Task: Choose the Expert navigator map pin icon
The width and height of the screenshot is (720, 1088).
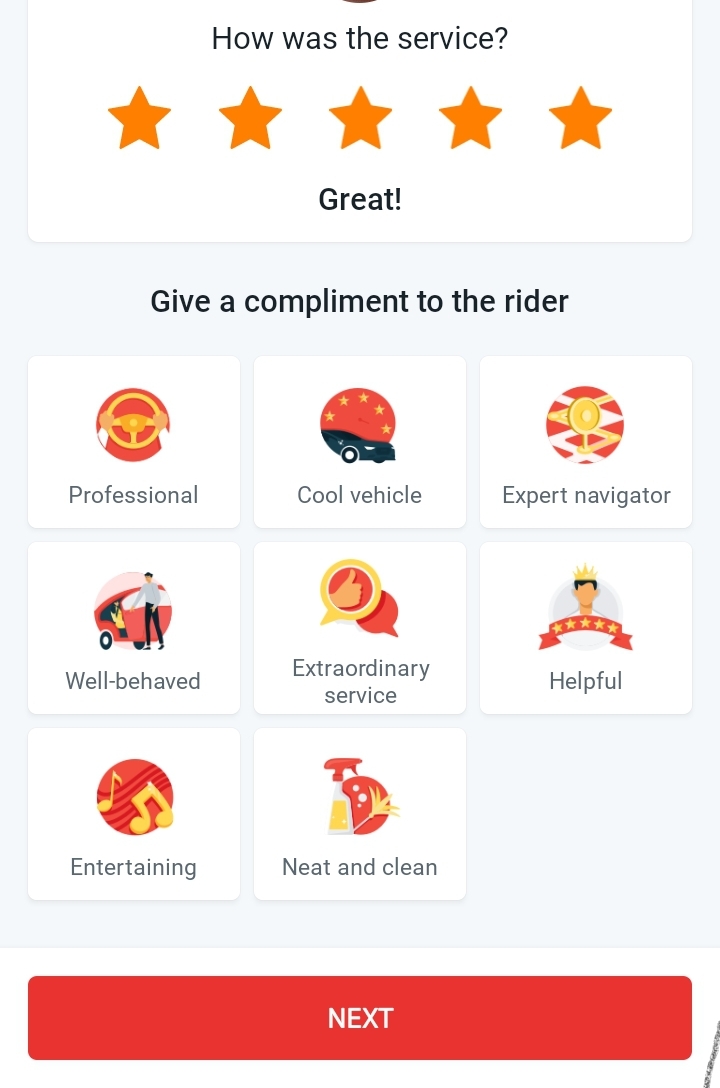Action: pyautogui.click(x=585, y=425)
